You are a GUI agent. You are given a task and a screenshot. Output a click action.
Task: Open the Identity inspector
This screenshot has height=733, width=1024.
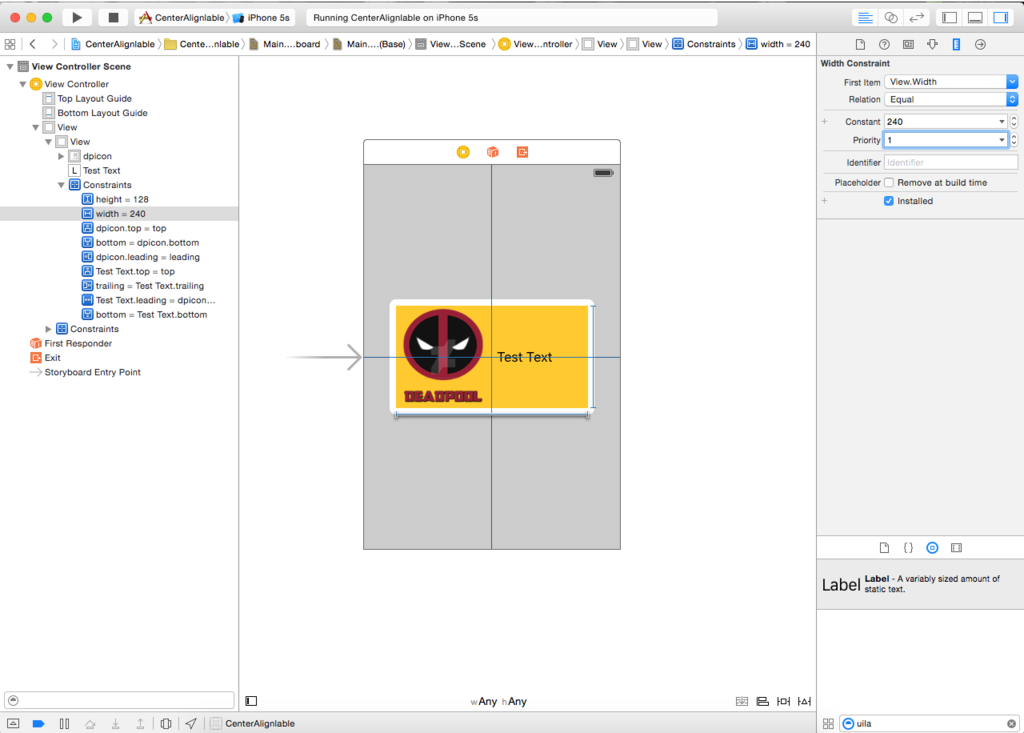pos(908,44)
